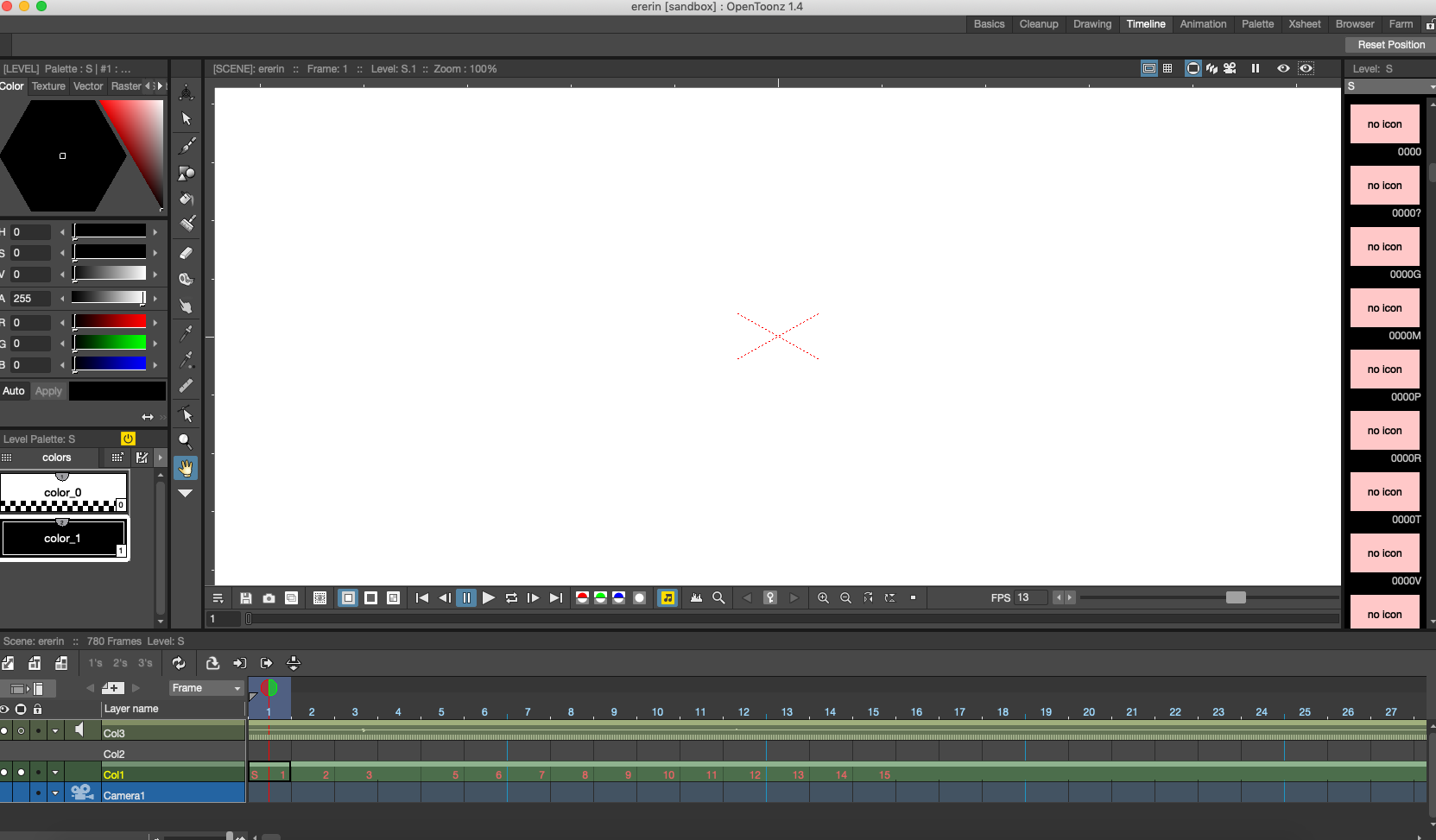Mute playback with the sound note toggle
1436x840 pixels.
click(x=667, y=597)
